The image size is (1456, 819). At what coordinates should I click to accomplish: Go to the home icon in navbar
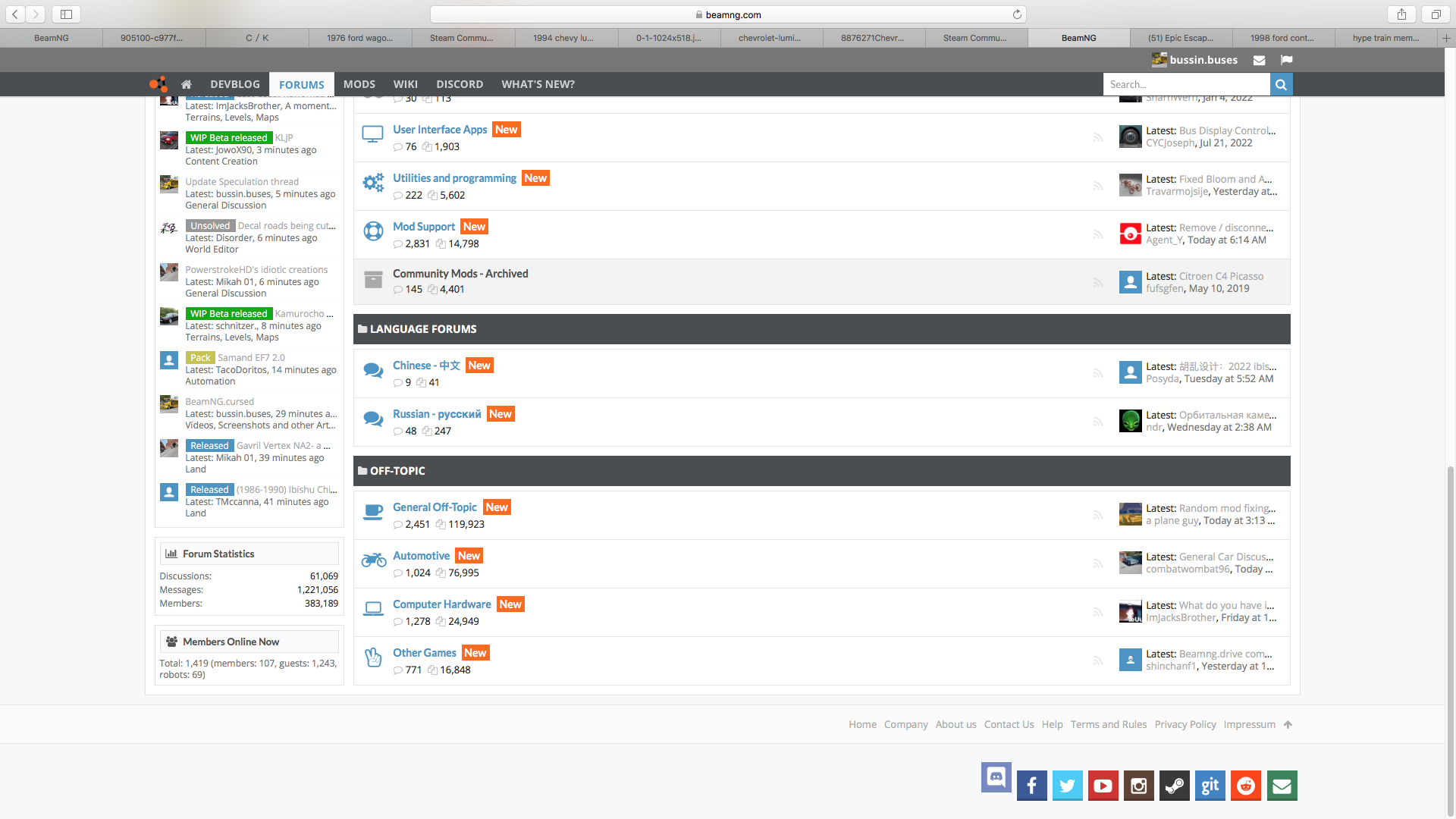tap(186, 84)
